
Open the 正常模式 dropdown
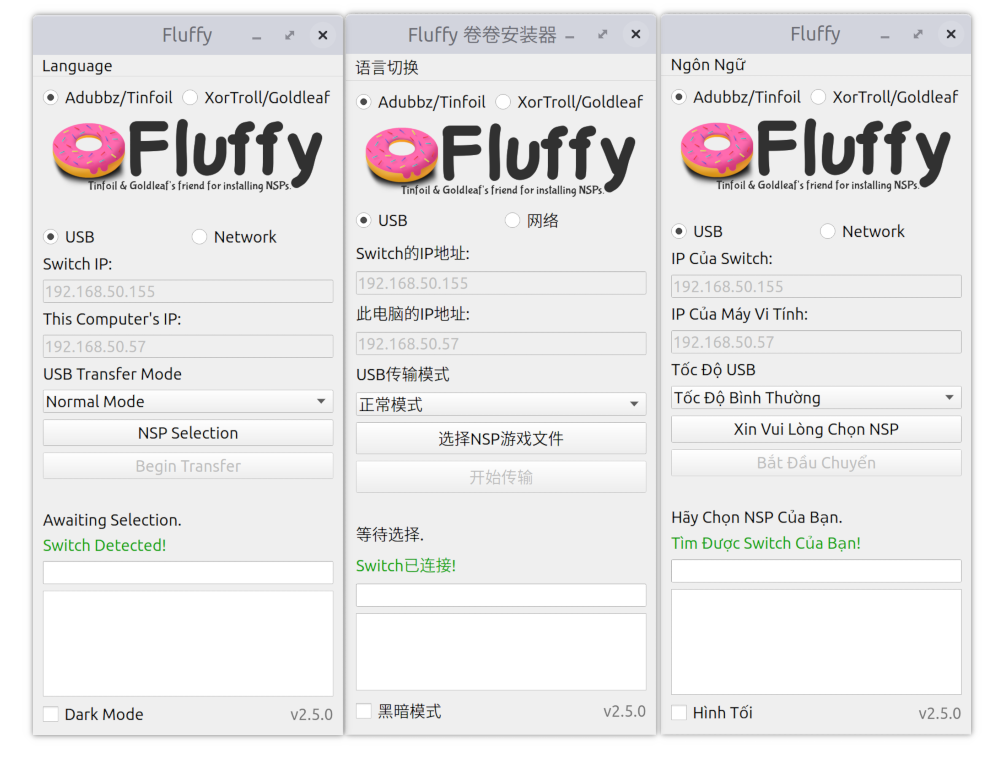tap(501, 404)
